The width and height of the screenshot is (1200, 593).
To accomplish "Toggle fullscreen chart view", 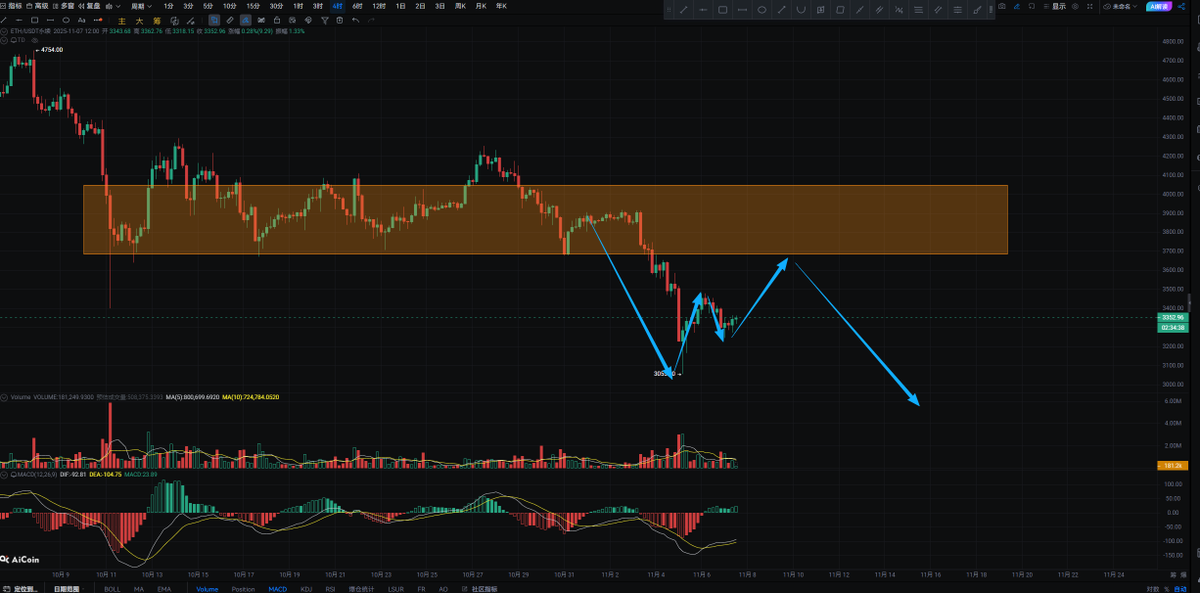I will (1090, 6).
